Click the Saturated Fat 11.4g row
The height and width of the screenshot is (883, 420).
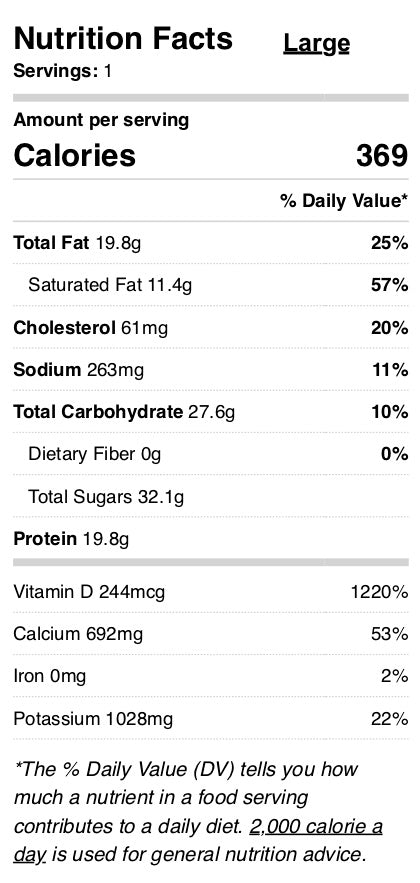point(211,285)
